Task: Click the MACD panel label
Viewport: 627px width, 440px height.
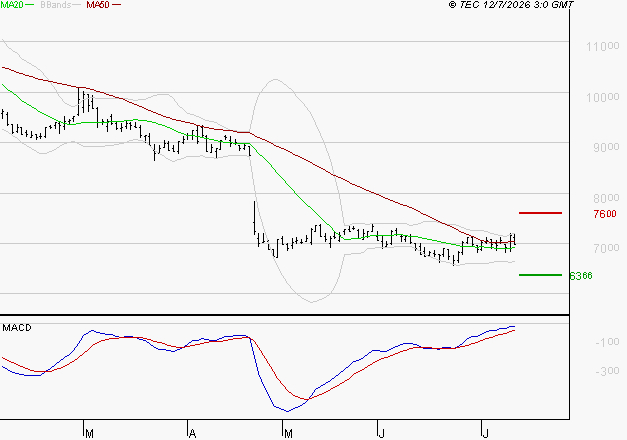Action: (x=17, y=328)
